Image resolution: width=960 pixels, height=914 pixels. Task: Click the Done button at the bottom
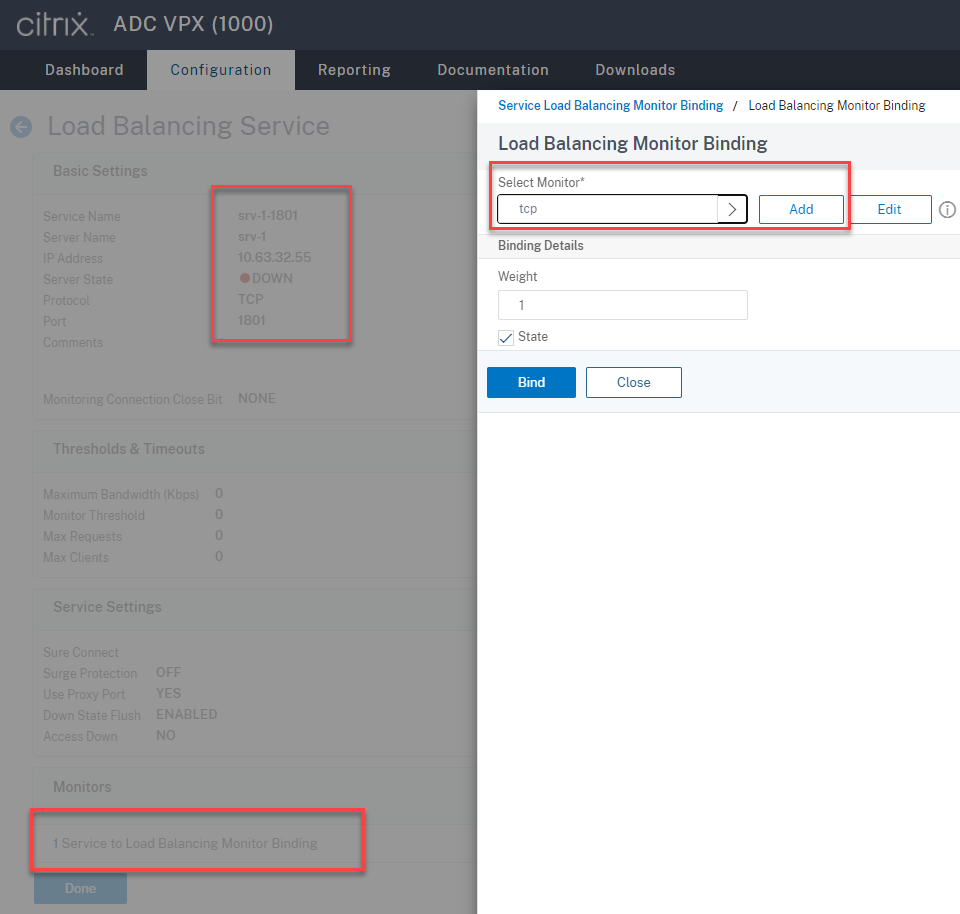80,888
